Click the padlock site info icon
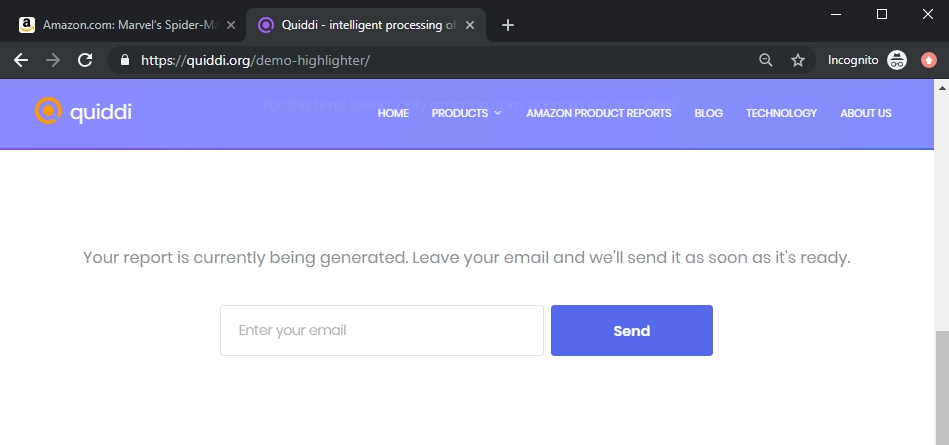 click(x=125, y=60)
